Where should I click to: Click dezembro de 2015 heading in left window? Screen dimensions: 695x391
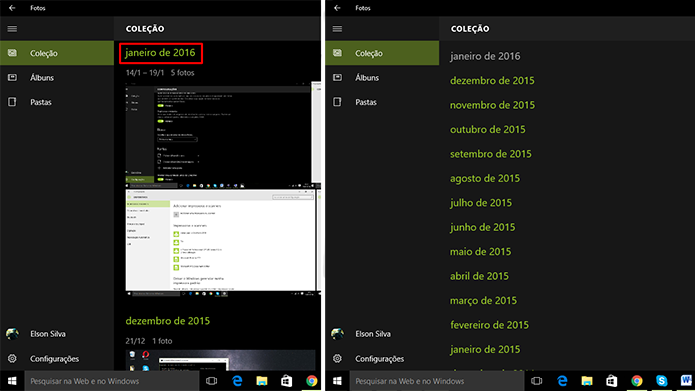click(168, 321)
